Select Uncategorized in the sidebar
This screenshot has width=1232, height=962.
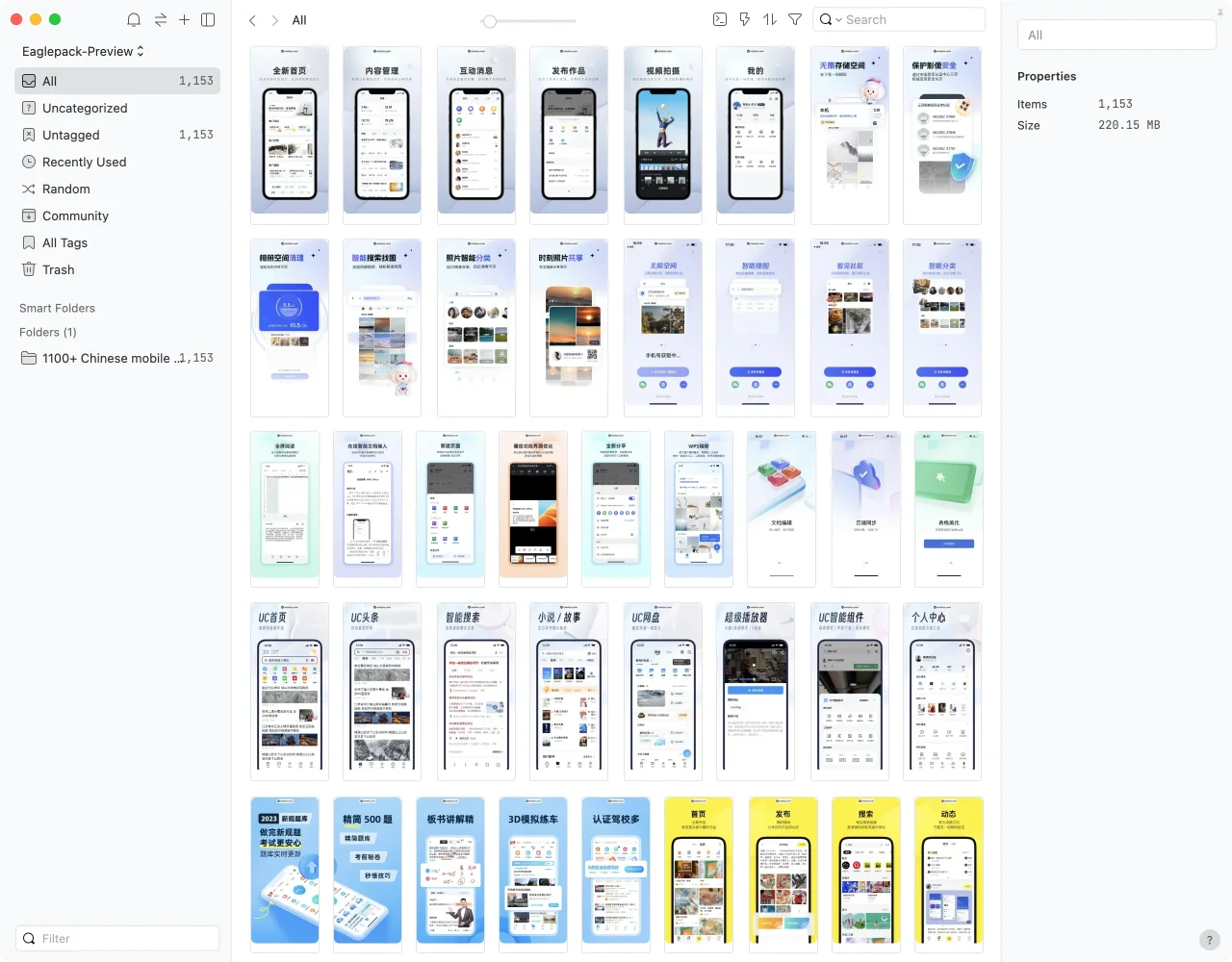tap(85, 108)
